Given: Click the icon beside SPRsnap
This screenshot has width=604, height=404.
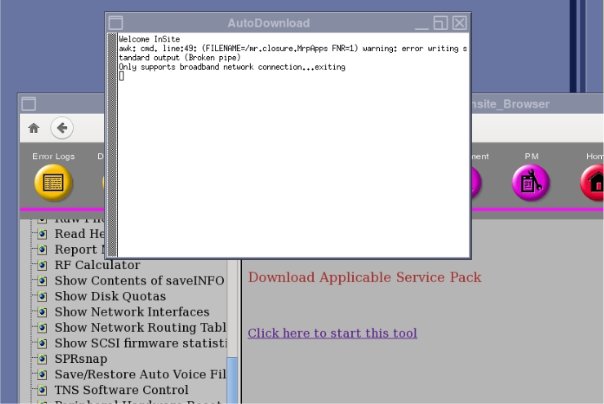Looking at the screenshot, I should coord(42,358).
